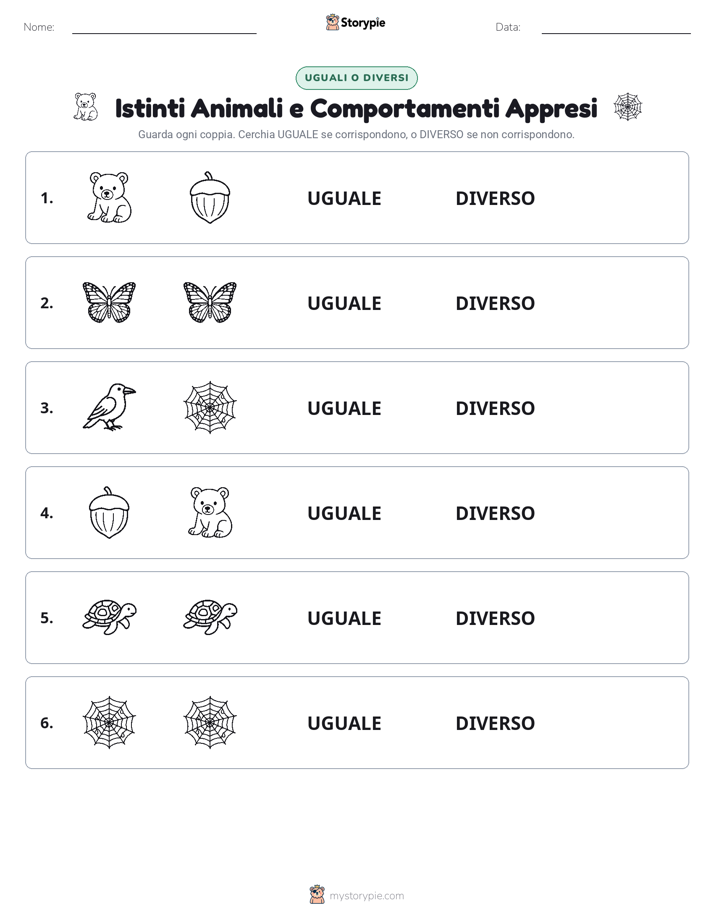The height and width of the screenshot is (924, 714).
Task: Click the Storypie logo at top
Action: (356, 22)
